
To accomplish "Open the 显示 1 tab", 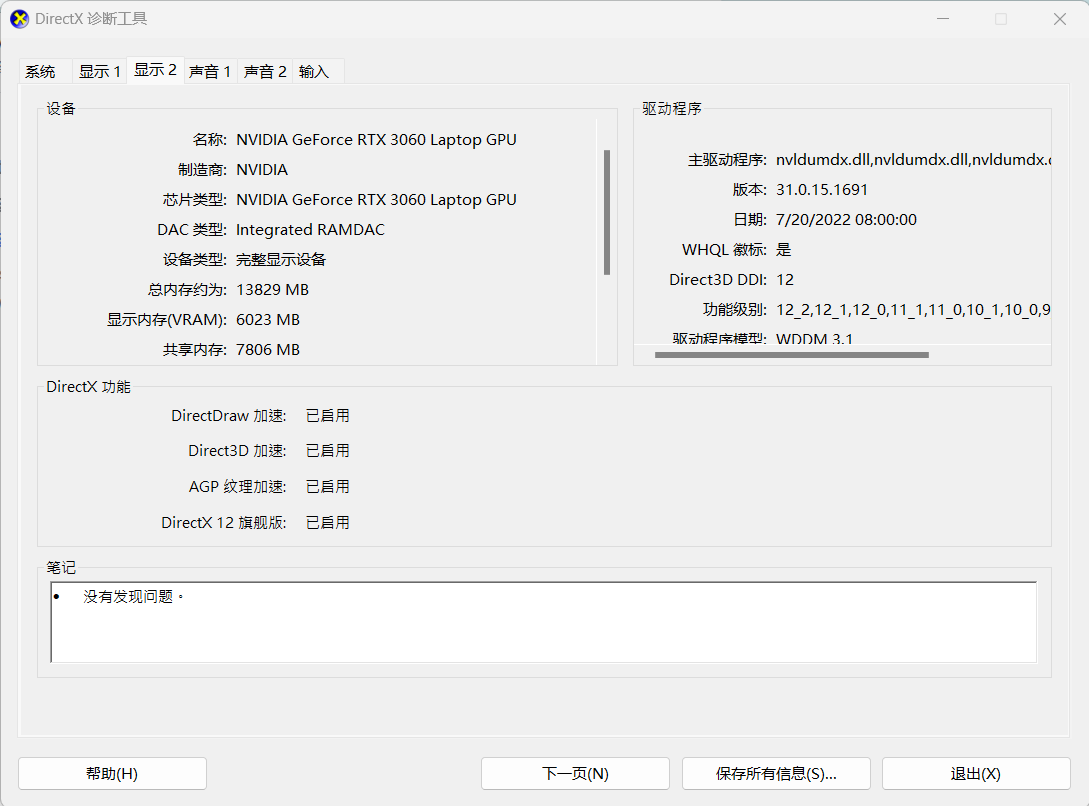I will [x=99, y=72].
